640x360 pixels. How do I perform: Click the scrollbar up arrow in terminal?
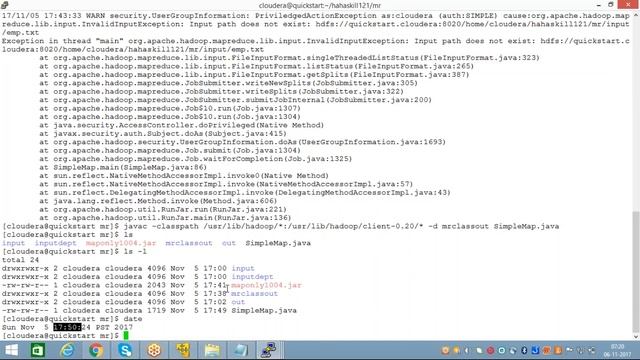[x=636, y=15]
